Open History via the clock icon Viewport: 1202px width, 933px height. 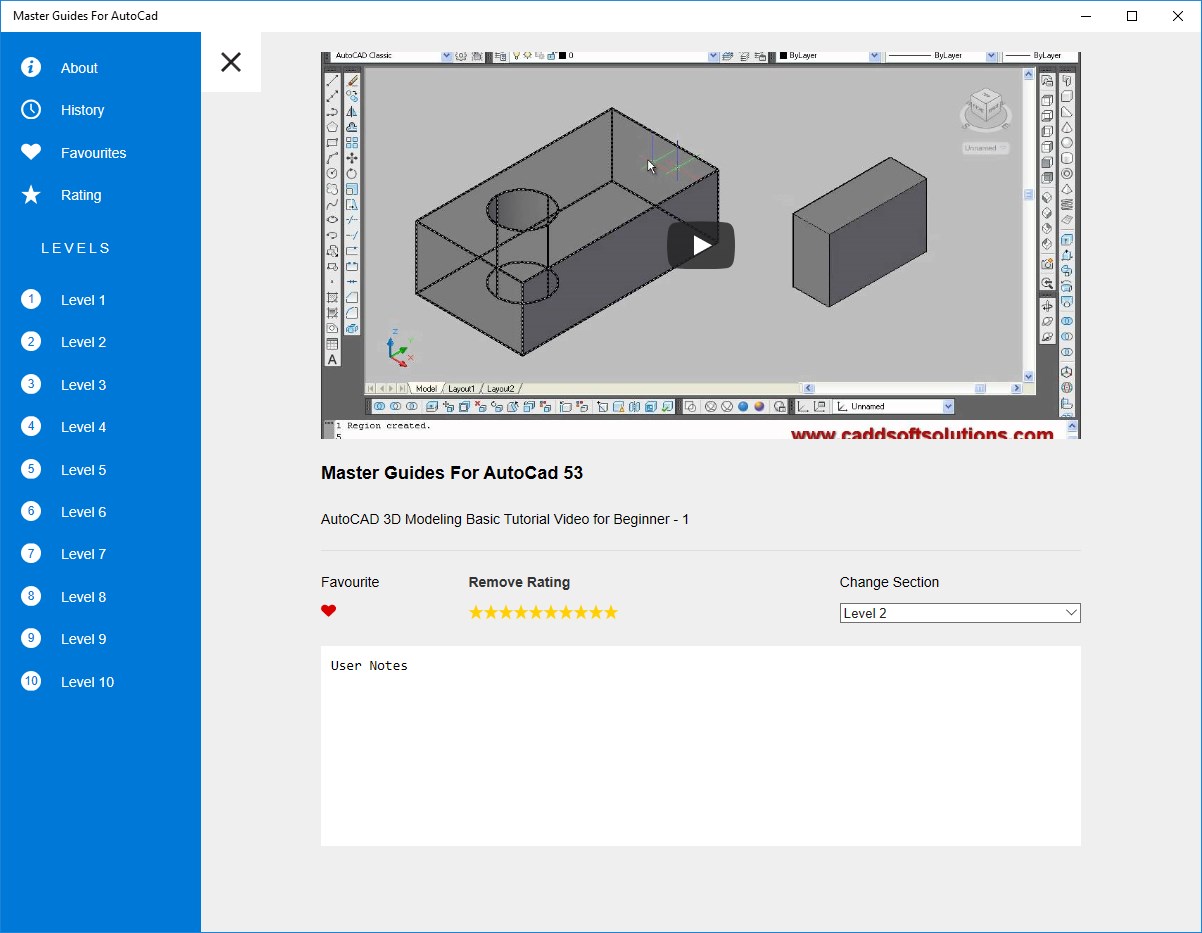point(31,110)
